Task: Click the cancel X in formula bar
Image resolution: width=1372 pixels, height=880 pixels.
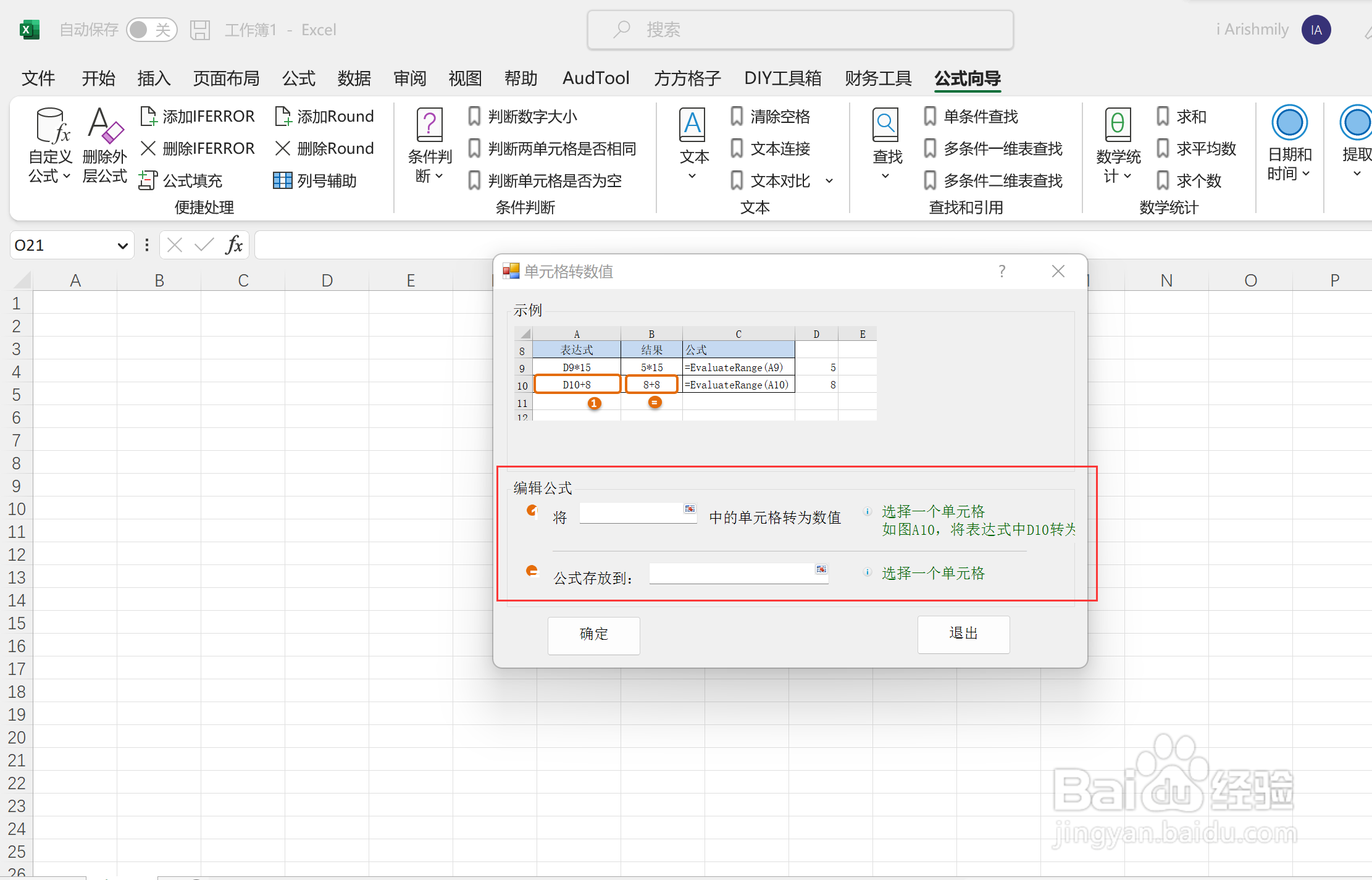Action: [175, 245]
